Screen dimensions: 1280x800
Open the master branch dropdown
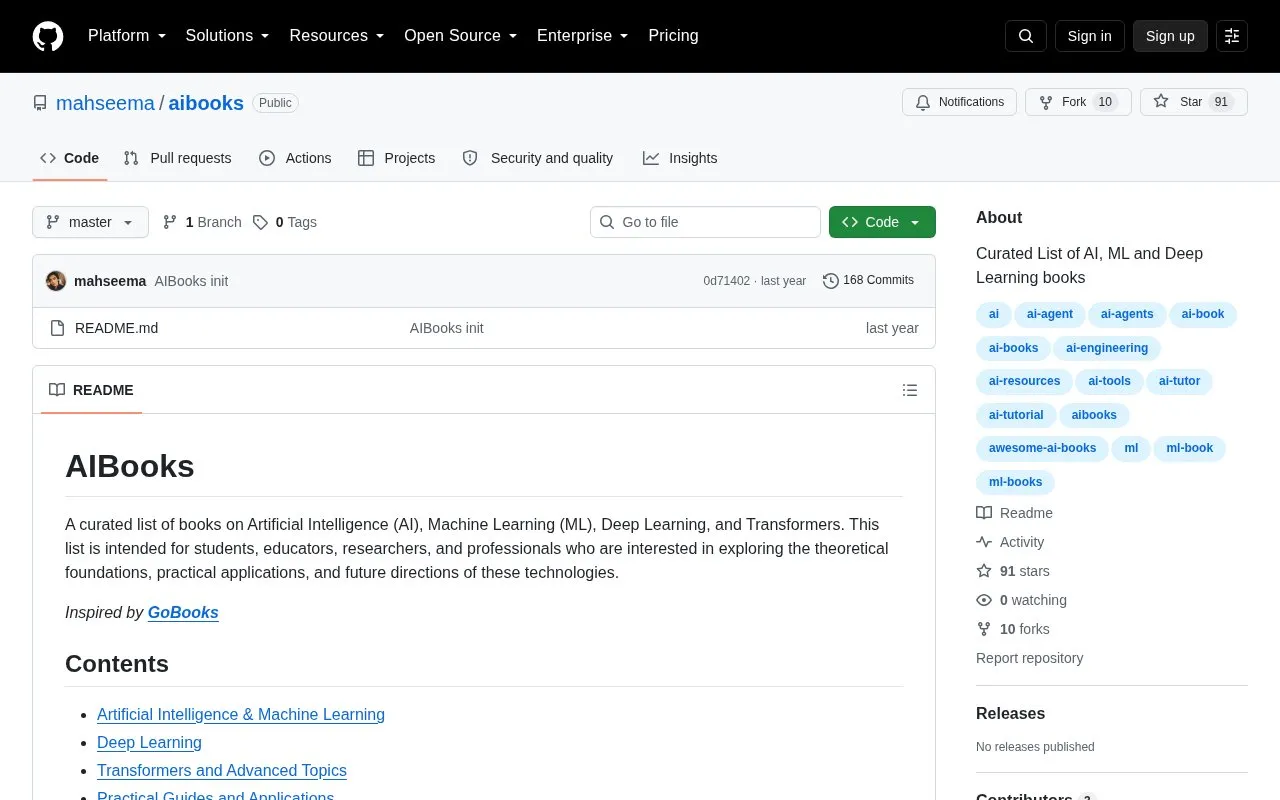click(x=90, y=222)
